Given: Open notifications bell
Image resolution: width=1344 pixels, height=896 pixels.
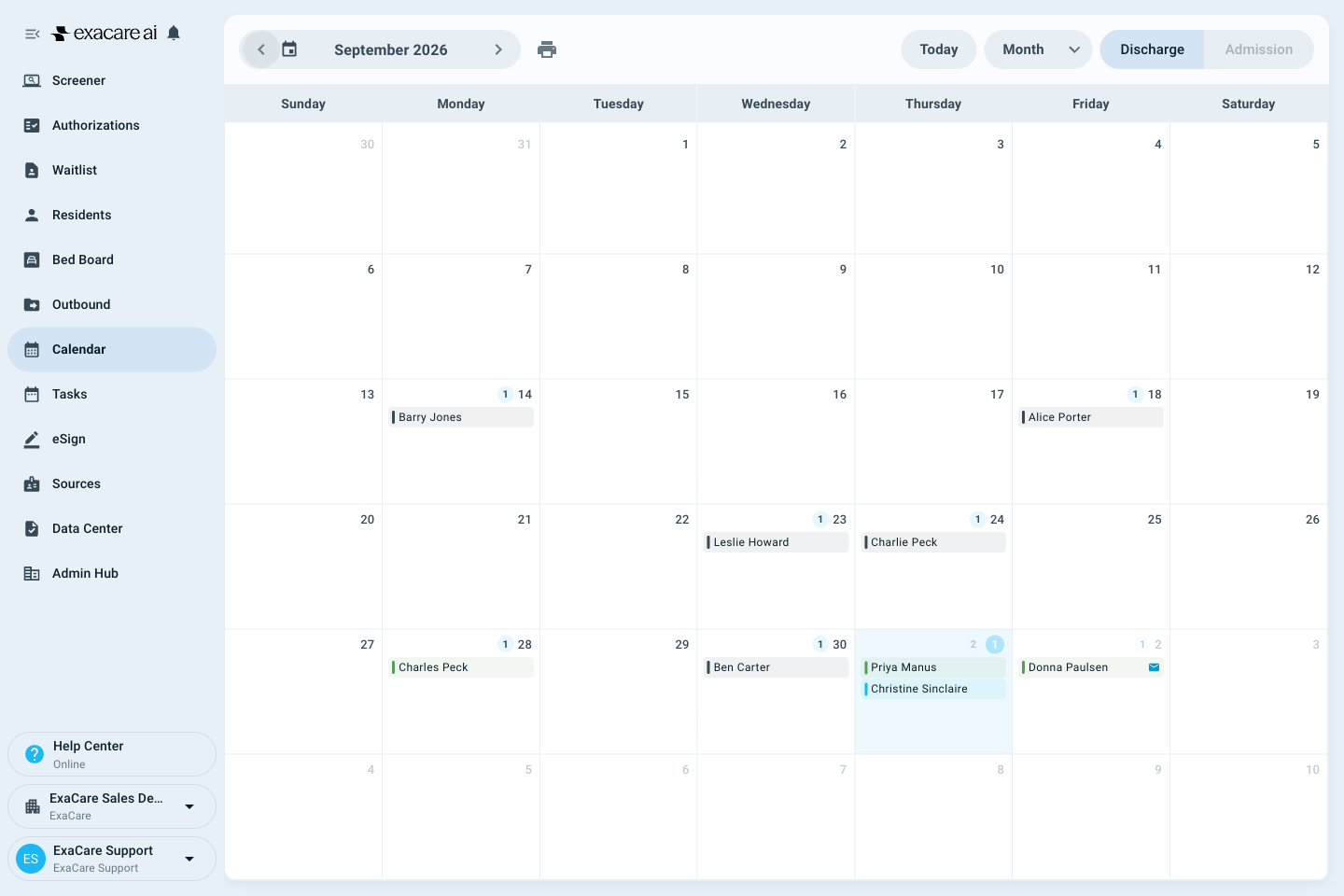Looking at the screenshot, I should point(174,34).
